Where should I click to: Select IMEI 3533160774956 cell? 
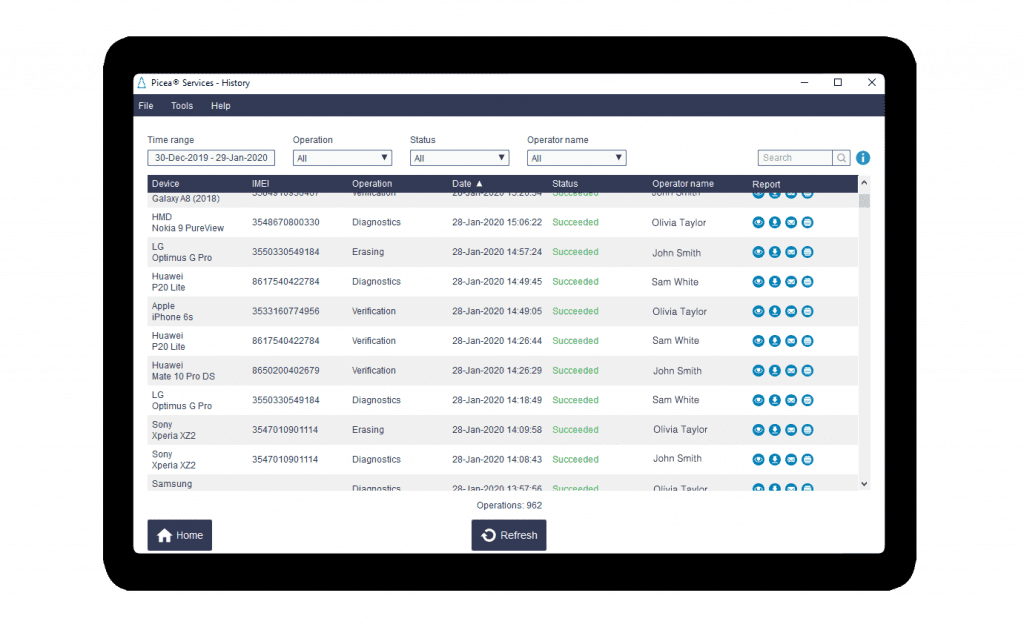tap(286, 312)
